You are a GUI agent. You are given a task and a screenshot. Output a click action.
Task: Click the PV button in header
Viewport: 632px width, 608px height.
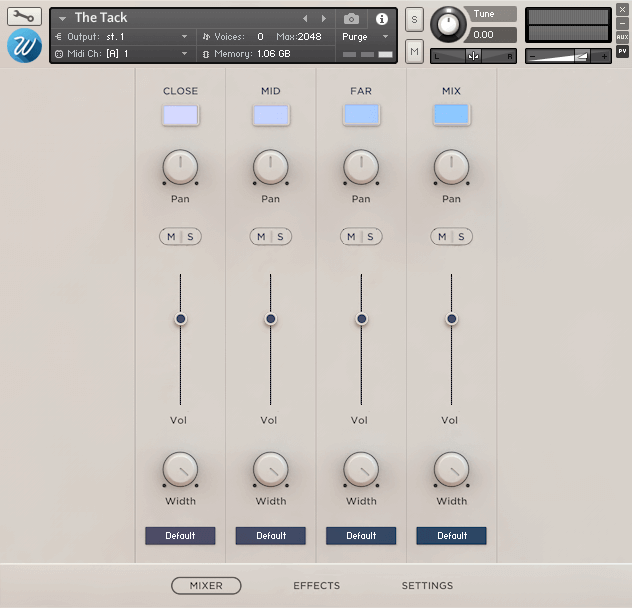pyautogui.click(x=622, y=51)
